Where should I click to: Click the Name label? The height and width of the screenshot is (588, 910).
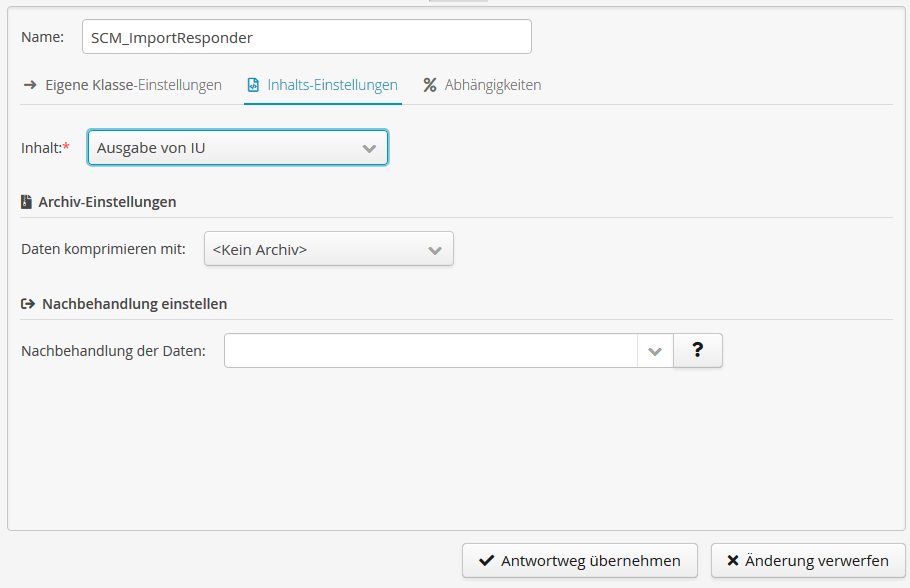(x=42, y=37)
